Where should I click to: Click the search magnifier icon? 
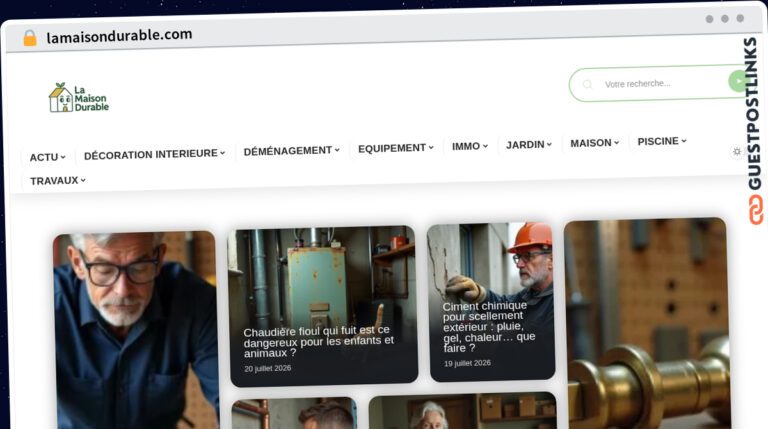pos(587,84)
